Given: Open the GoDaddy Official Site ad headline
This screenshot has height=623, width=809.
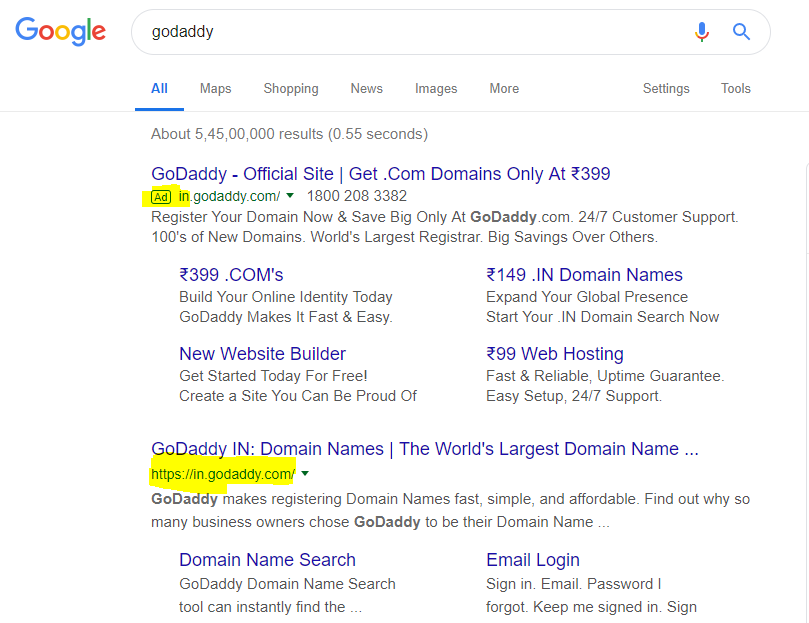Looking at the screenshot, I should click(381, 174).
